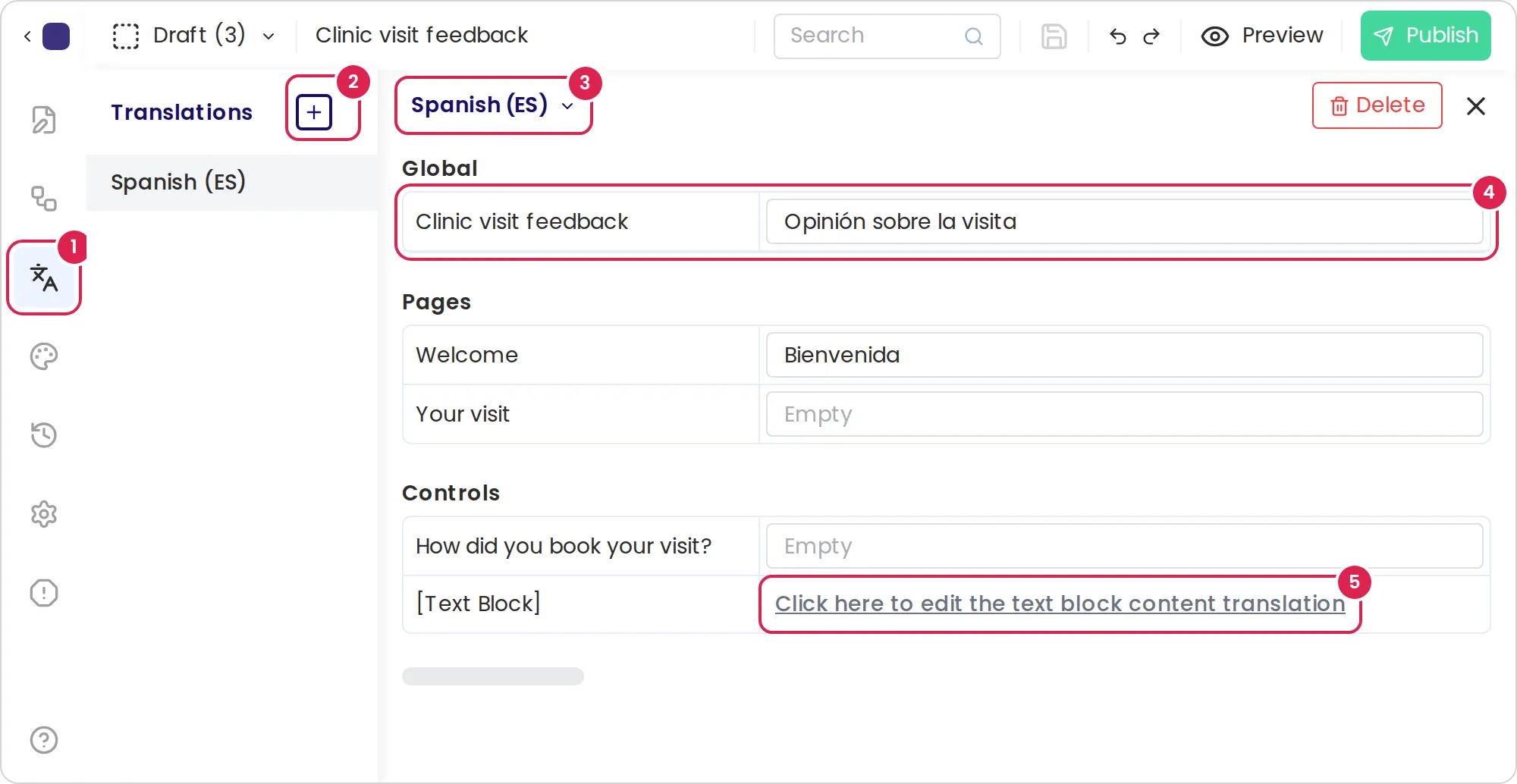1517x784 pixels.
Task: Click translation field for 'How did you book'
Action: pos(1124,546)
